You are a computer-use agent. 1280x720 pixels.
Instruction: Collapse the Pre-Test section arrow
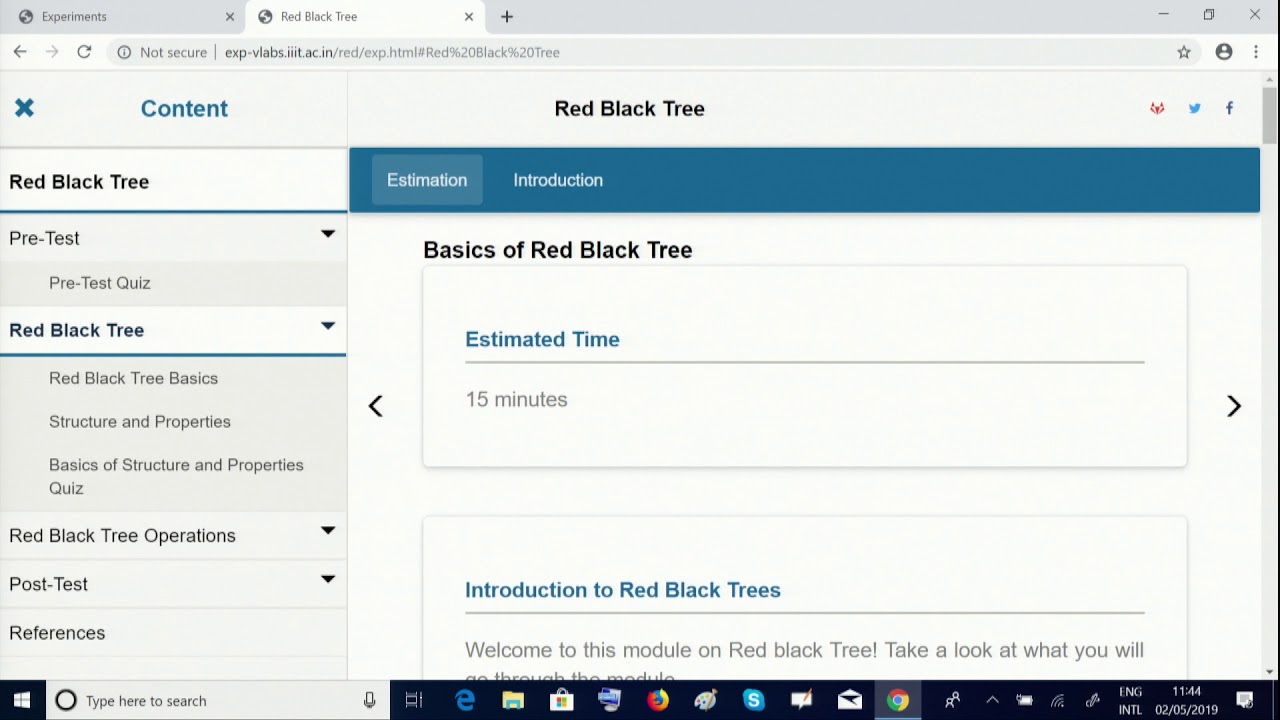(327, 234)
